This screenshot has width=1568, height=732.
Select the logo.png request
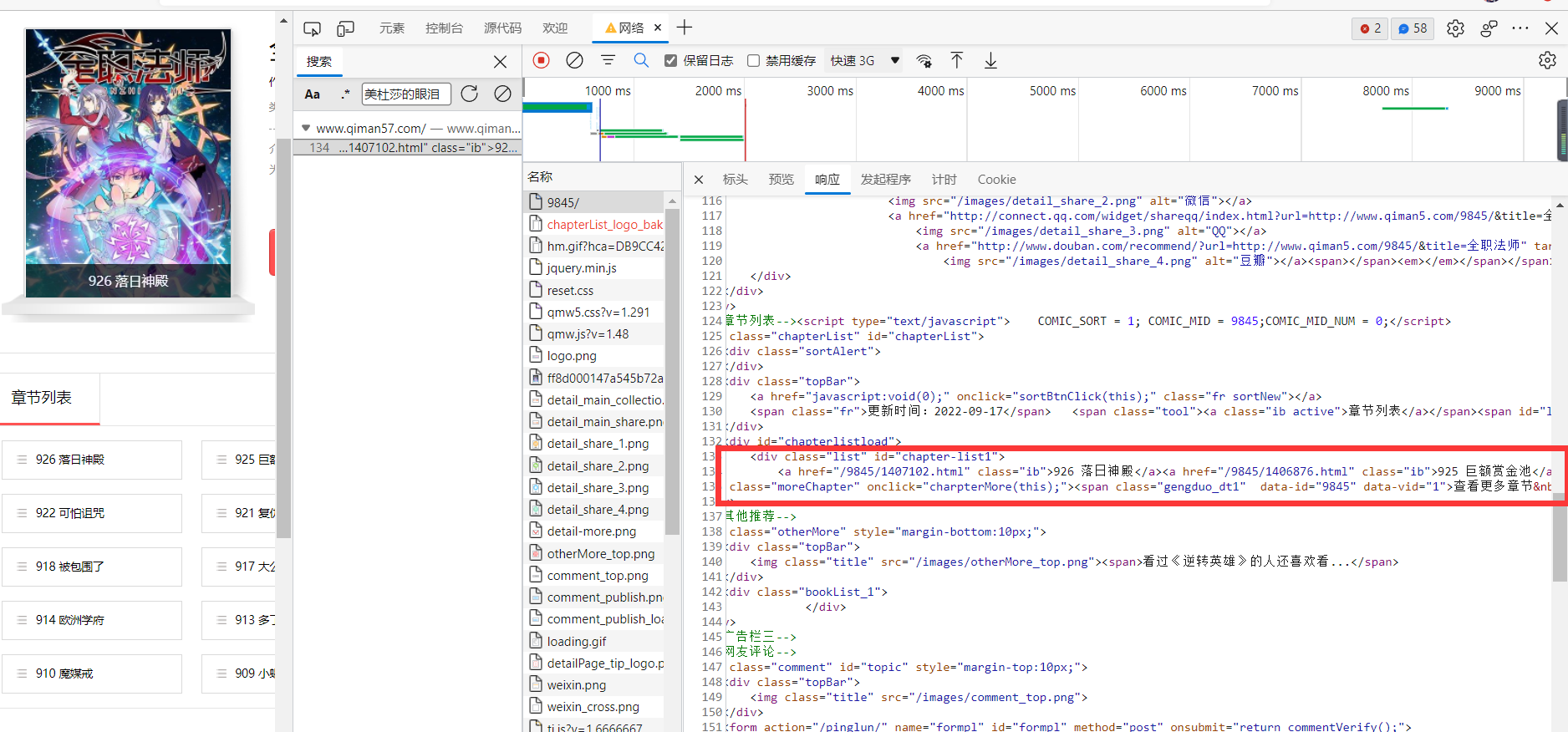pos(594,355)
